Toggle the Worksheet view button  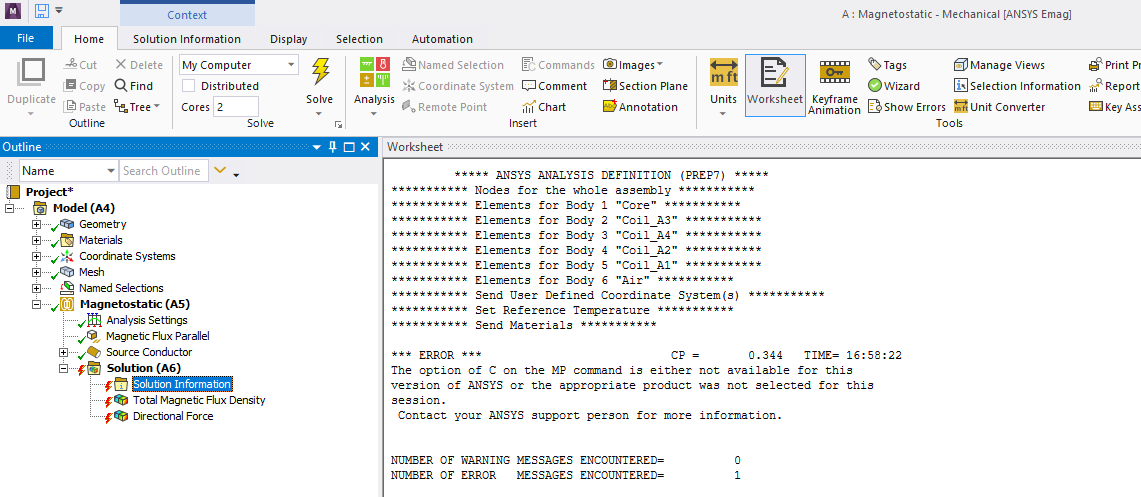click(775, 84)
